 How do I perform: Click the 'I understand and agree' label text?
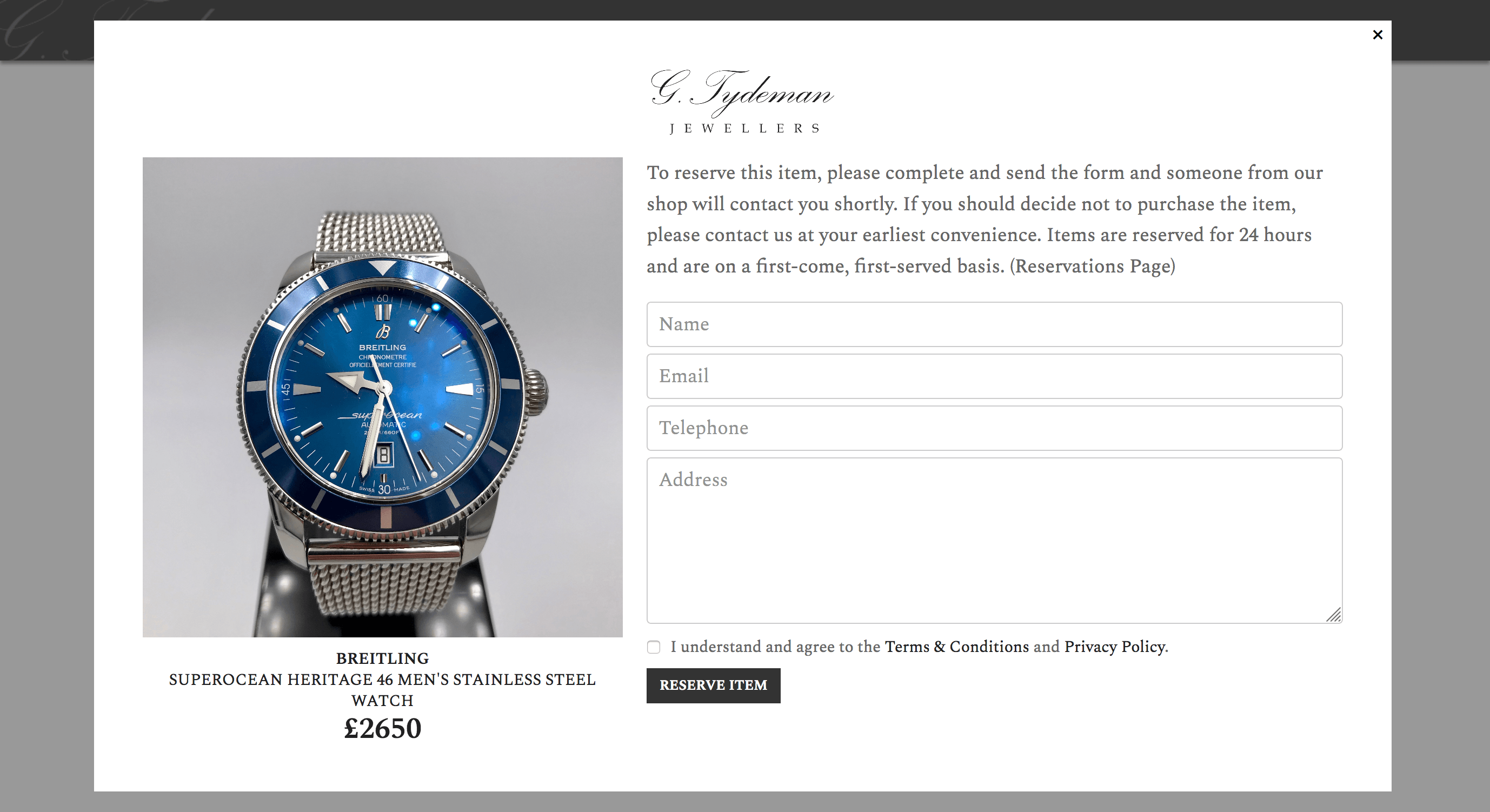pos(775,647)
